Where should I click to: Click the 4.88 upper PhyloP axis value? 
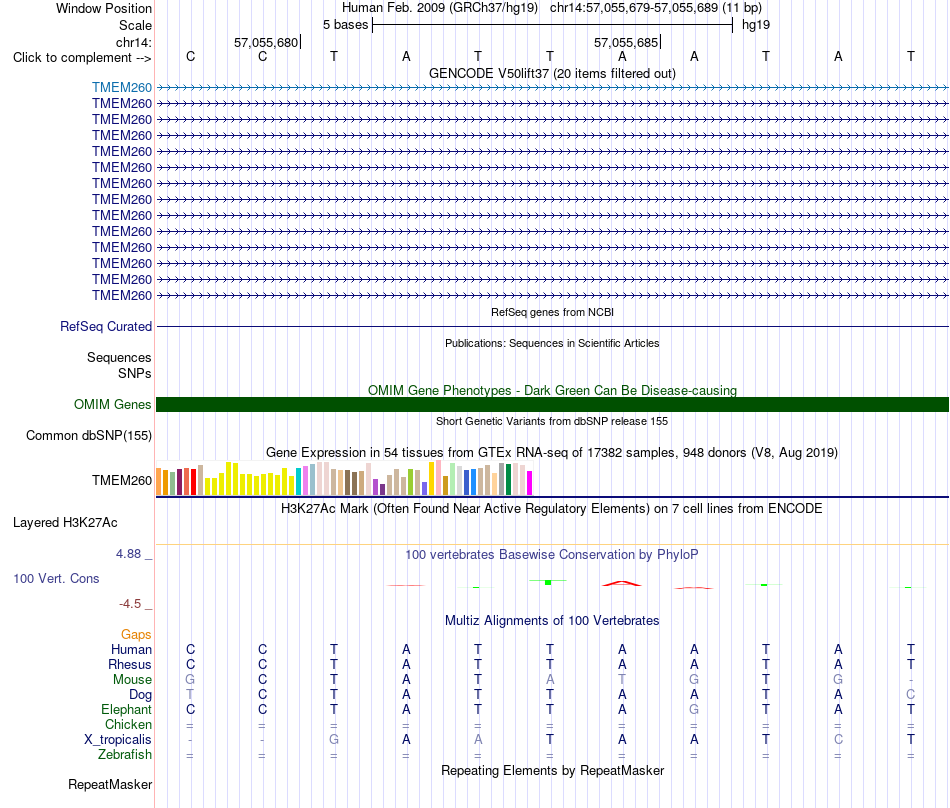coord(128,554)
